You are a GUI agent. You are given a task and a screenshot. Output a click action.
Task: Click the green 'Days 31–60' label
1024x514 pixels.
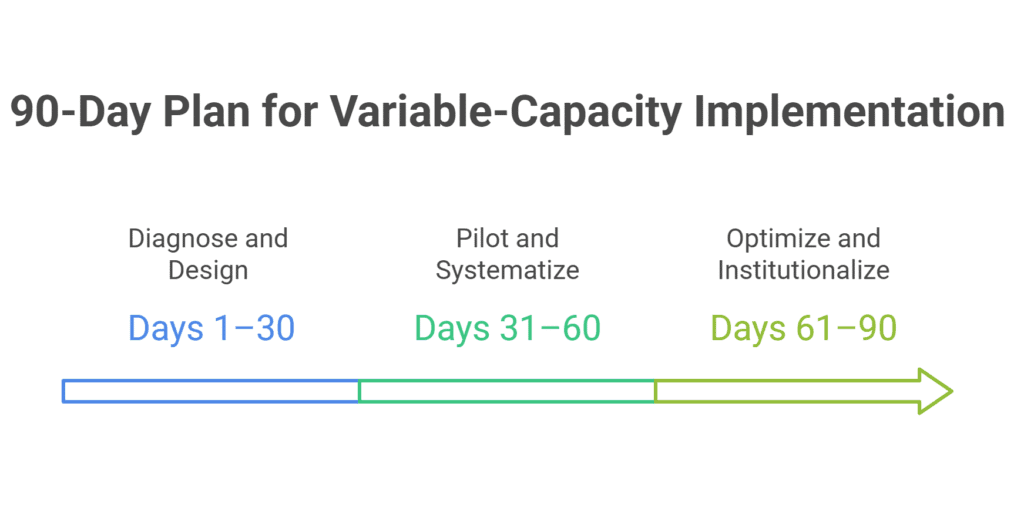[x=507, y=328]
